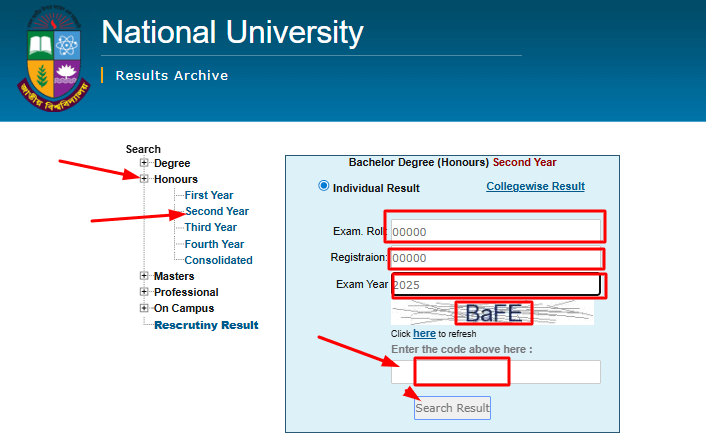Open the Professional category label

(x=186, y=292)
